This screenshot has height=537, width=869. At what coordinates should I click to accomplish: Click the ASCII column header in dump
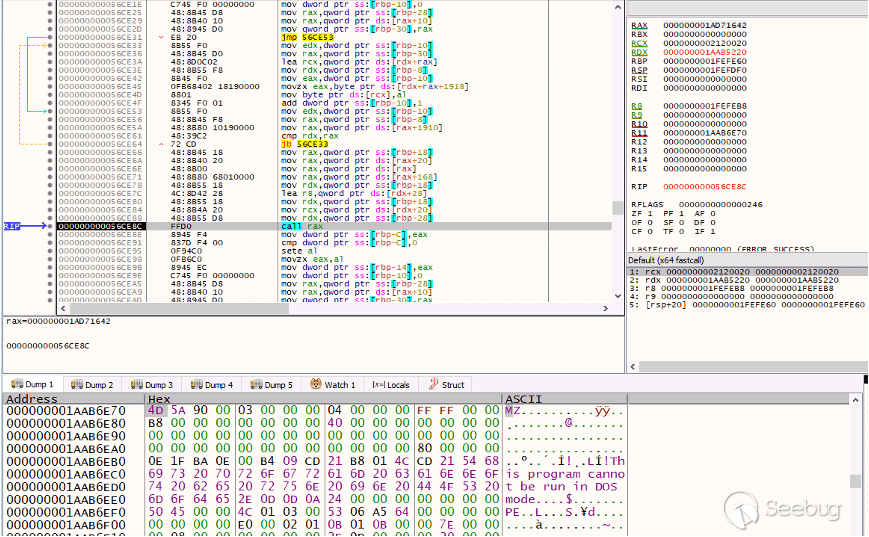pyautogui.click(x=564, y=398)
